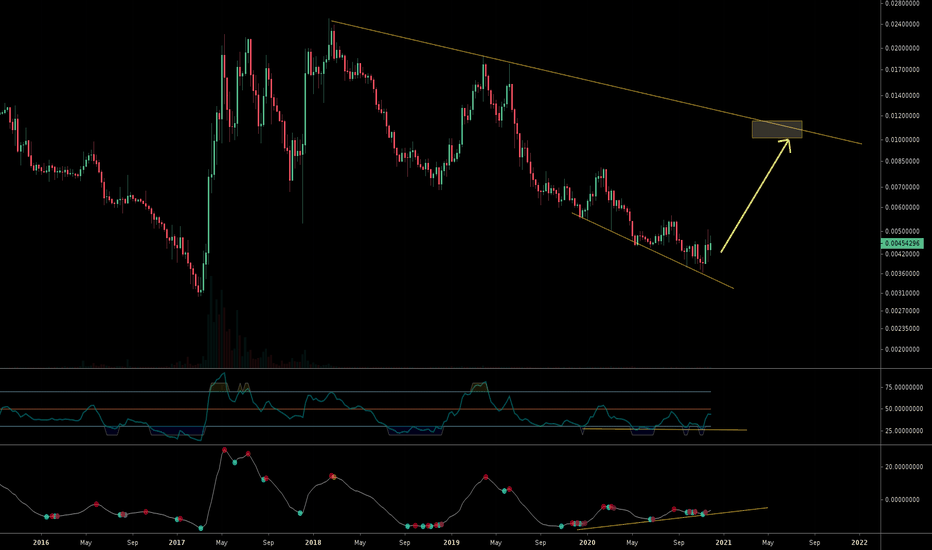This screenshot has width=932, height=550.
Task: Click the 0.00600000 price axis label
Action: click(902, 208)
